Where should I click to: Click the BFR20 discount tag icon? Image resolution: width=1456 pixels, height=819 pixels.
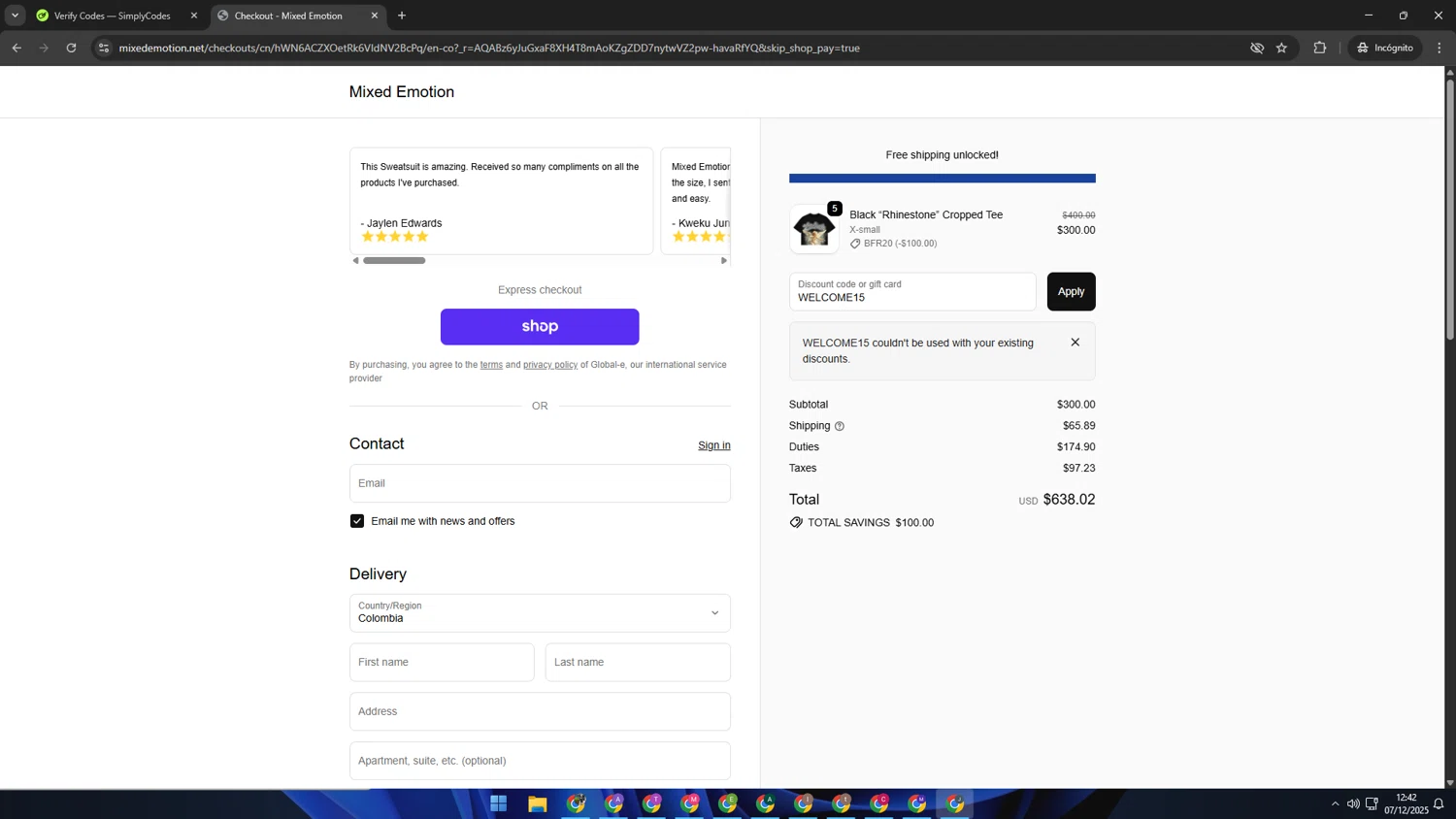click(x=855, y=244)
